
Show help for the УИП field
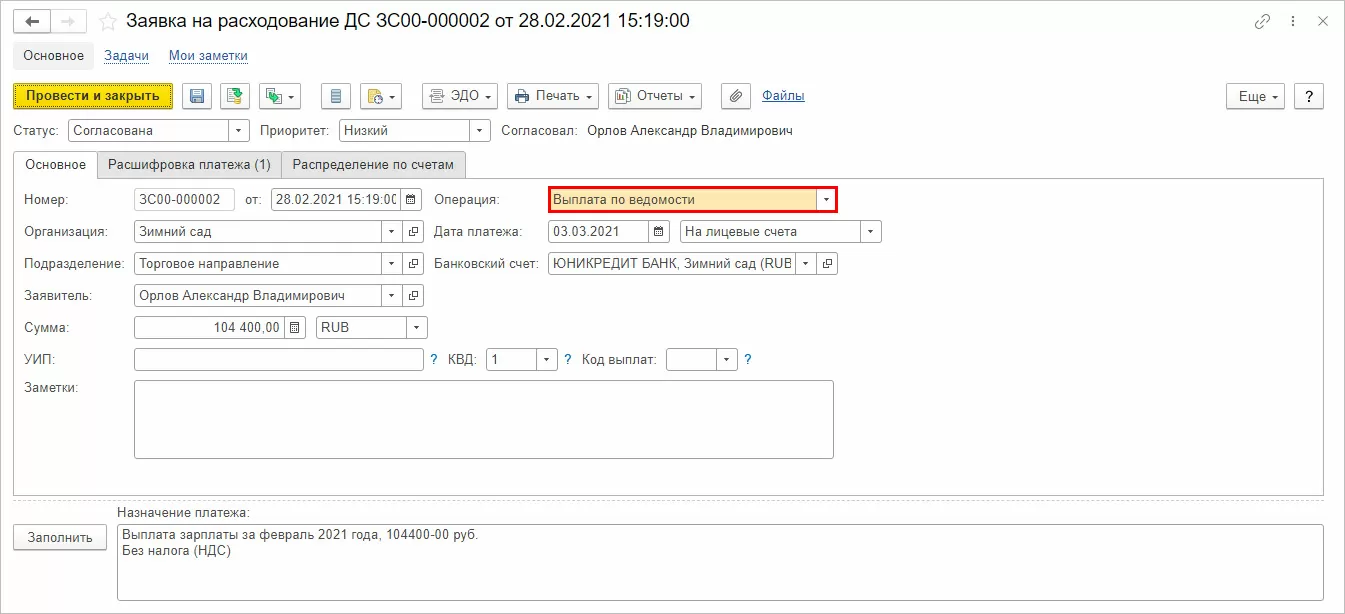tap(434, 359)
